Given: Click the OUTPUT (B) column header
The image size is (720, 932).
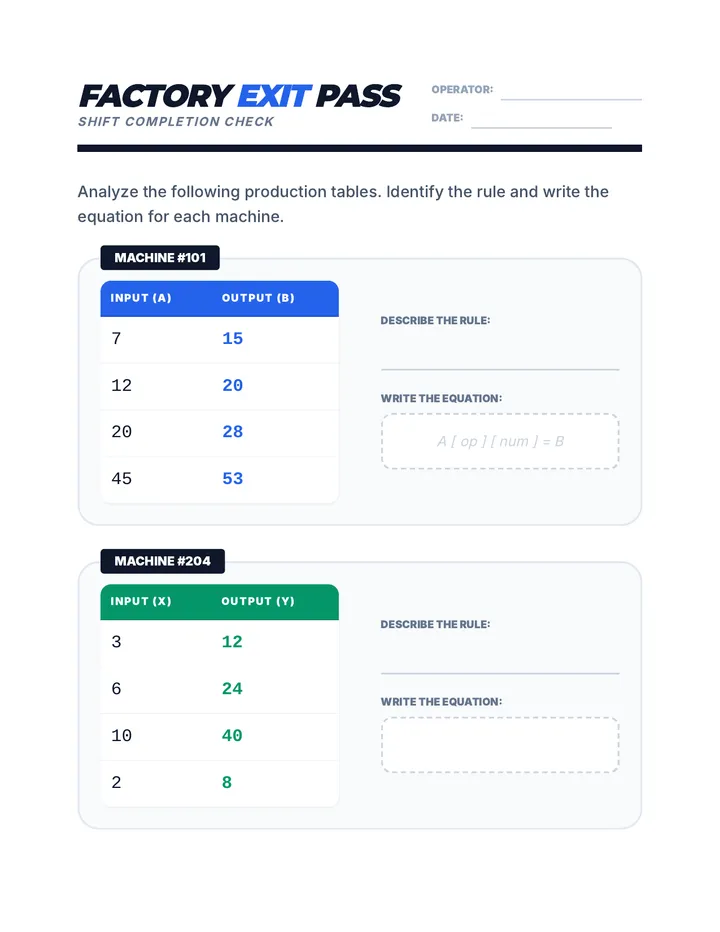Looking at the screenshot, I should point(258,298).
